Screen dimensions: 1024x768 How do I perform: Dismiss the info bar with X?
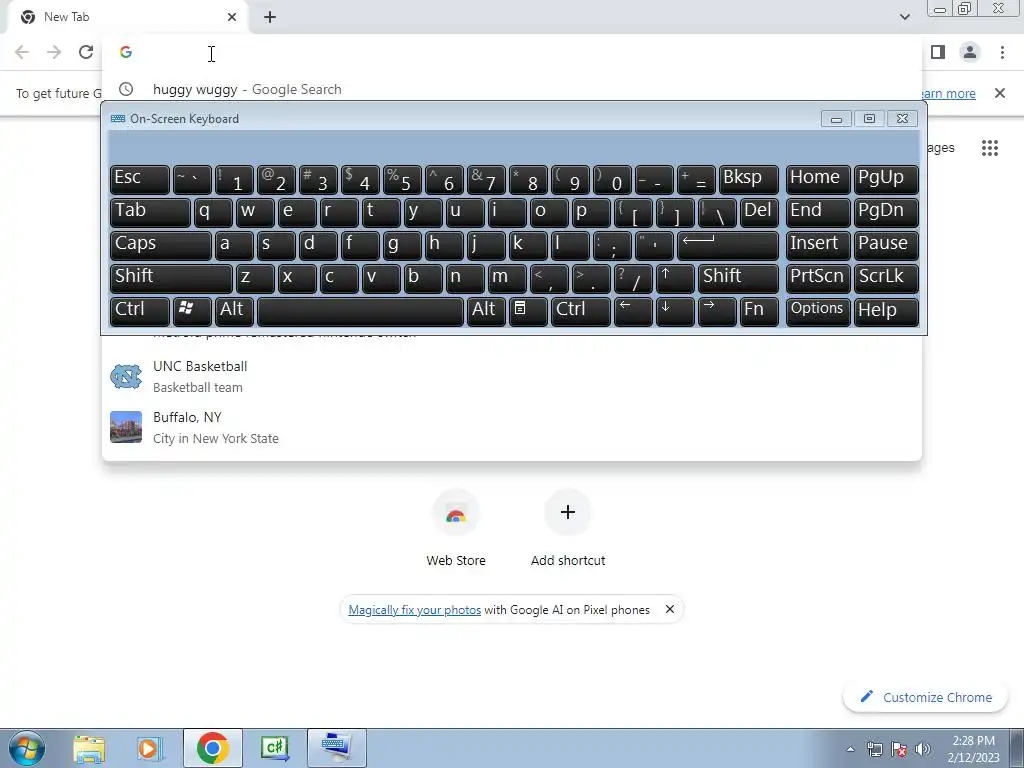pyautogui.click(x=1000, y=93)
